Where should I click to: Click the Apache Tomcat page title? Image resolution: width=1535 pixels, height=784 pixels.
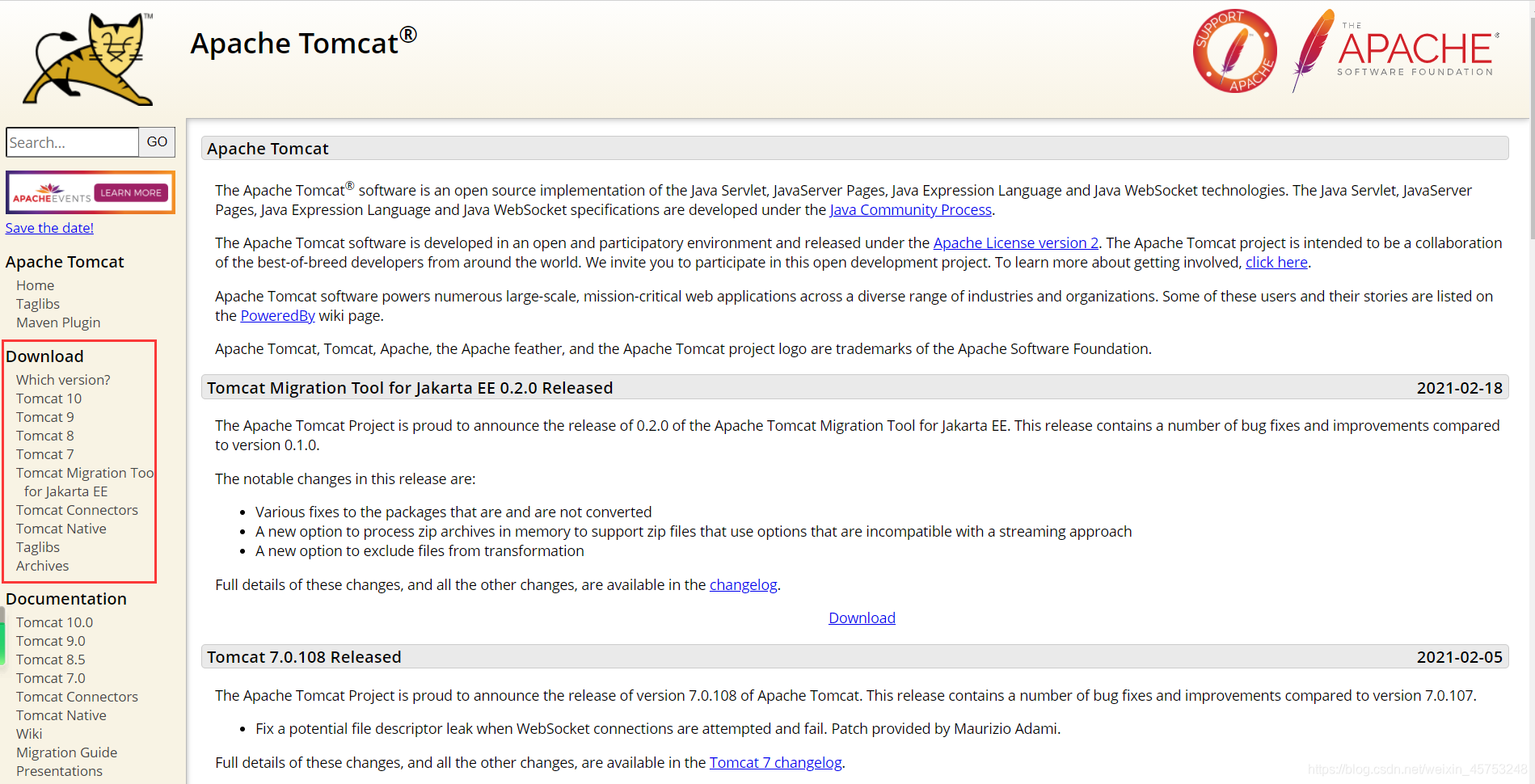(x=304, y=43)
